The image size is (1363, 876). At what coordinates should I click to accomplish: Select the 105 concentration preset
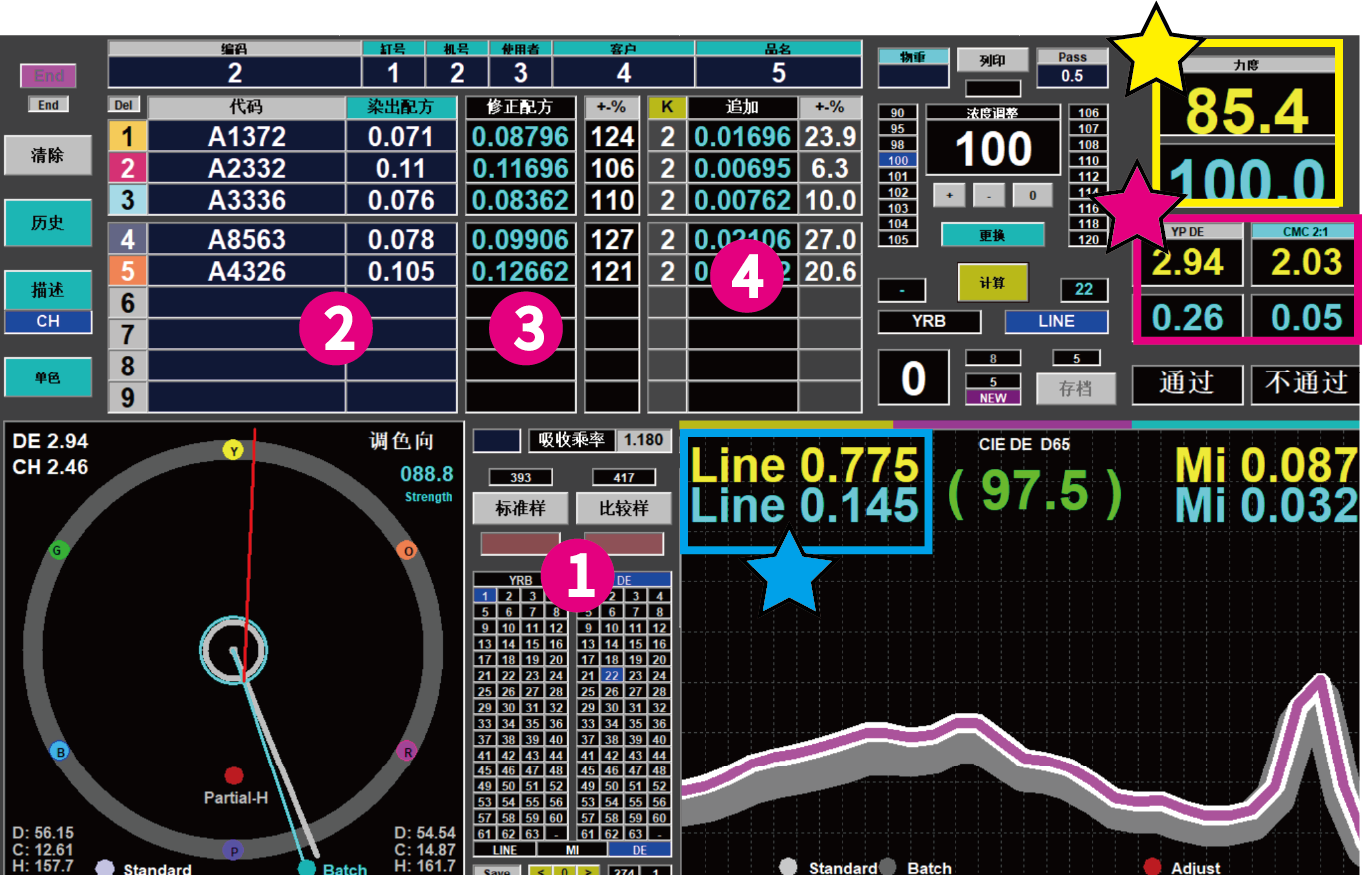point(898,239)
